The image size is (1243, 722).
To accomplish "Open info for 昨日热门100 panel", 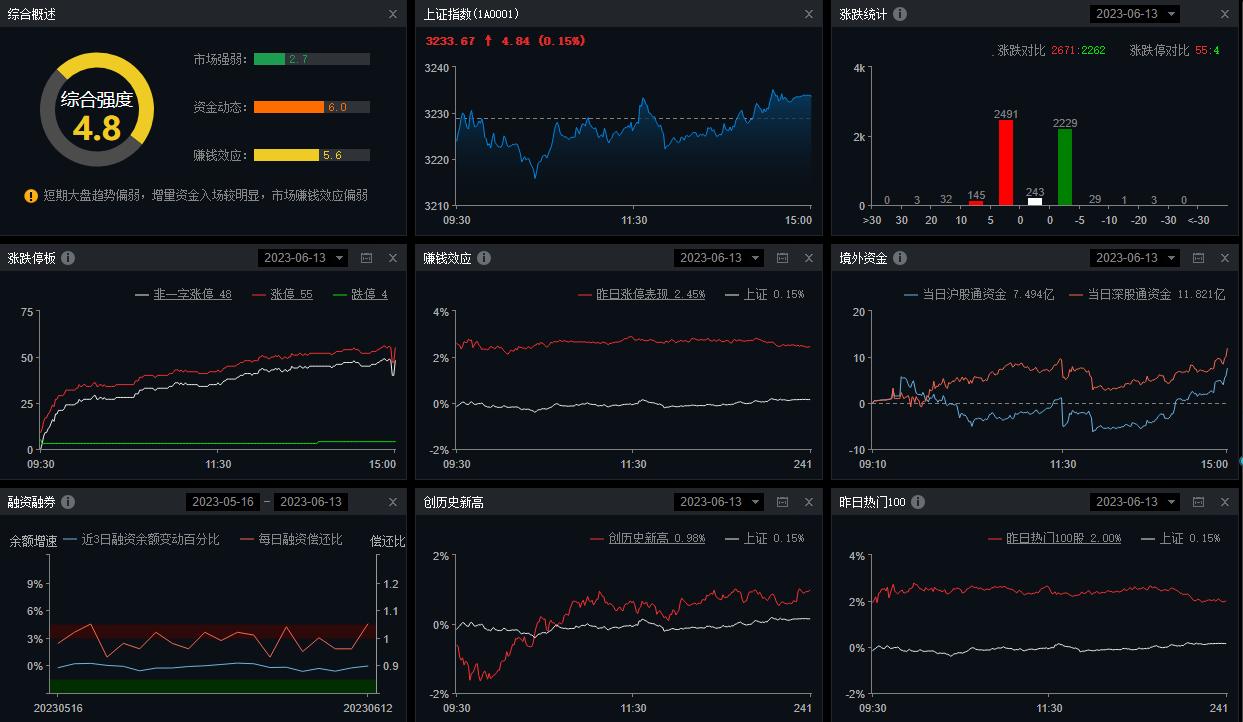I will (917, 502).
